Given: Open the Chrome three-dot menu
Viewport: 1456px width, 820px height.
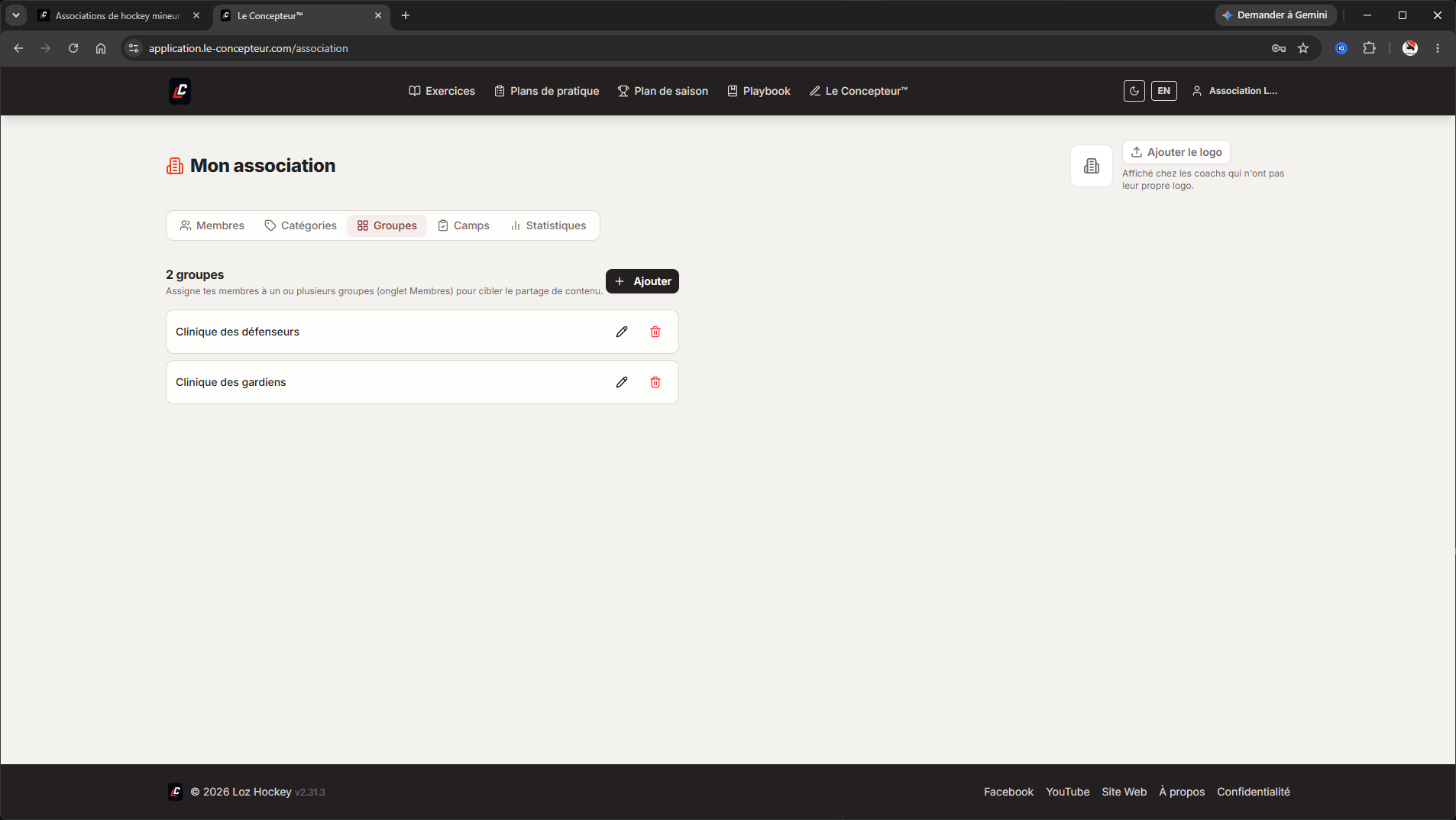Looking at the screenshot, I should (x=1438, y=48).
